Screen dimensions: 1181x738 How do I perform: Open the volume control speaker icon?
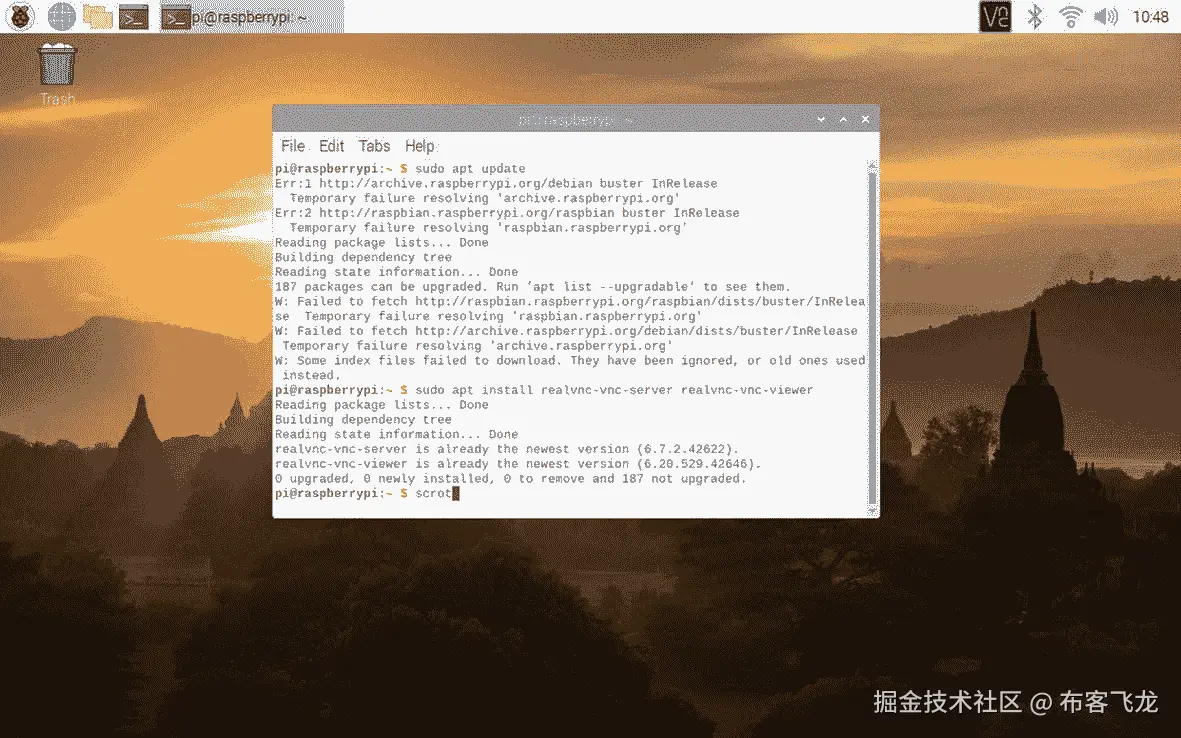[1106, 16]
